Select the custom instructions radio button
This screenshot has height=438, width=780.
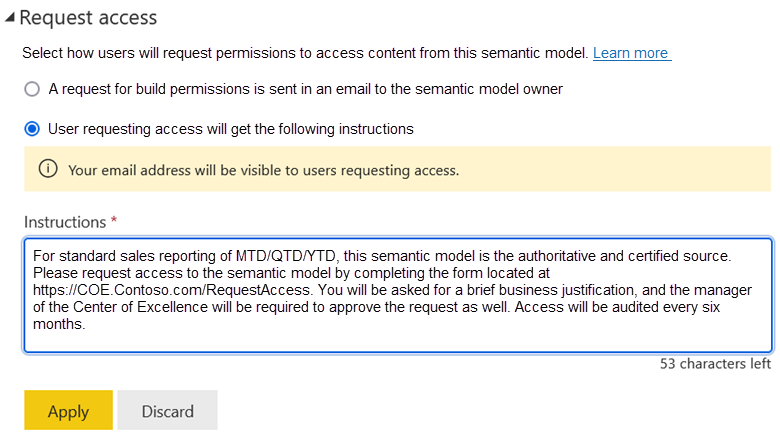(32, 129)
